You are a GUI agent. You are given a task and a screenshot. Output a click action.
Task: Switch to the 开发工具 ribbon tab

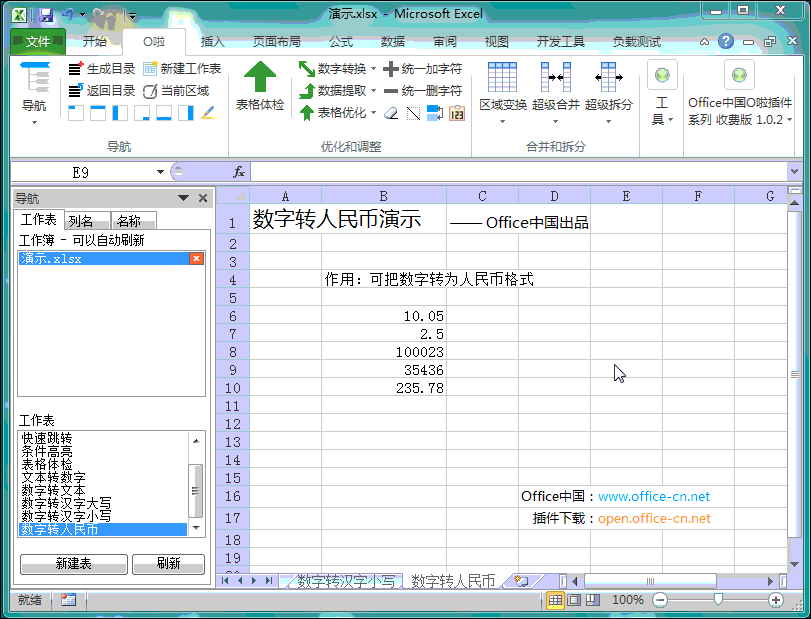coord(560,41)
